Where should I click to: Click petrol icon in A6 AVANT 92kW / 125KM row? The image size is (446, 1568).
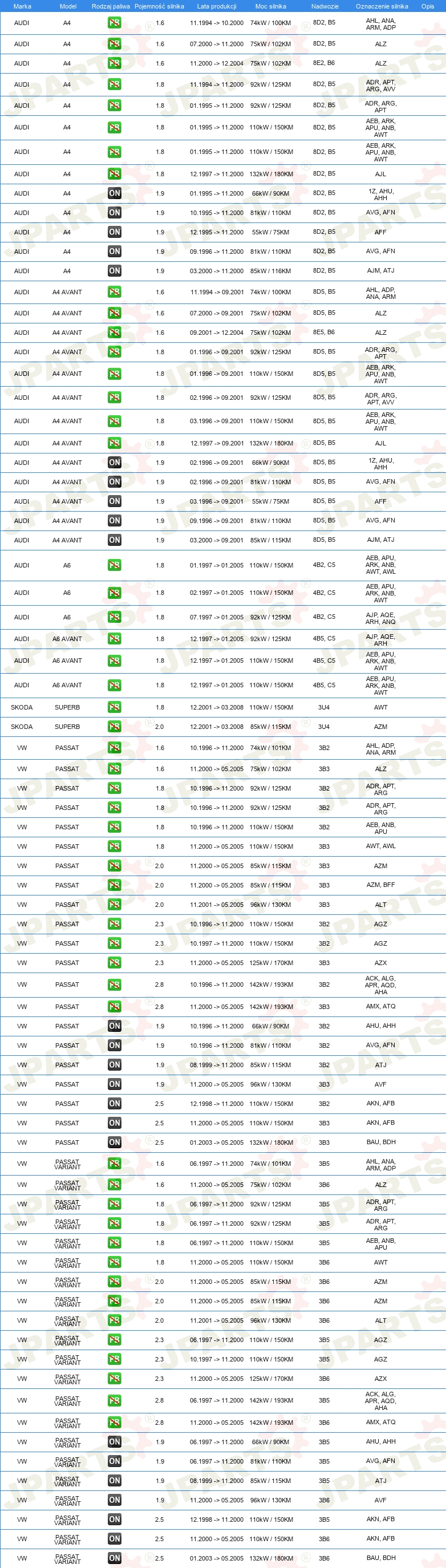115,638
